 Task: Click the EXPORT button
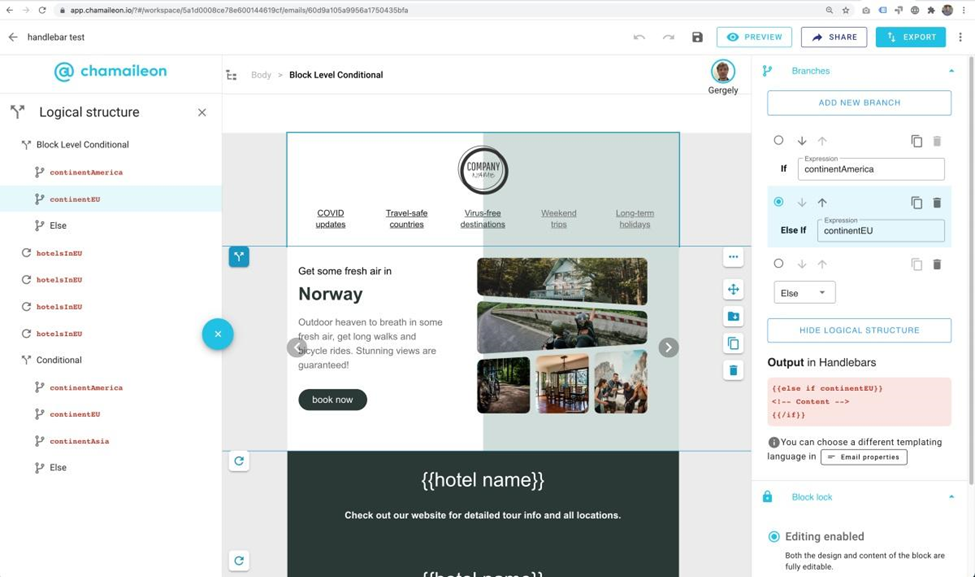[910, 37]
